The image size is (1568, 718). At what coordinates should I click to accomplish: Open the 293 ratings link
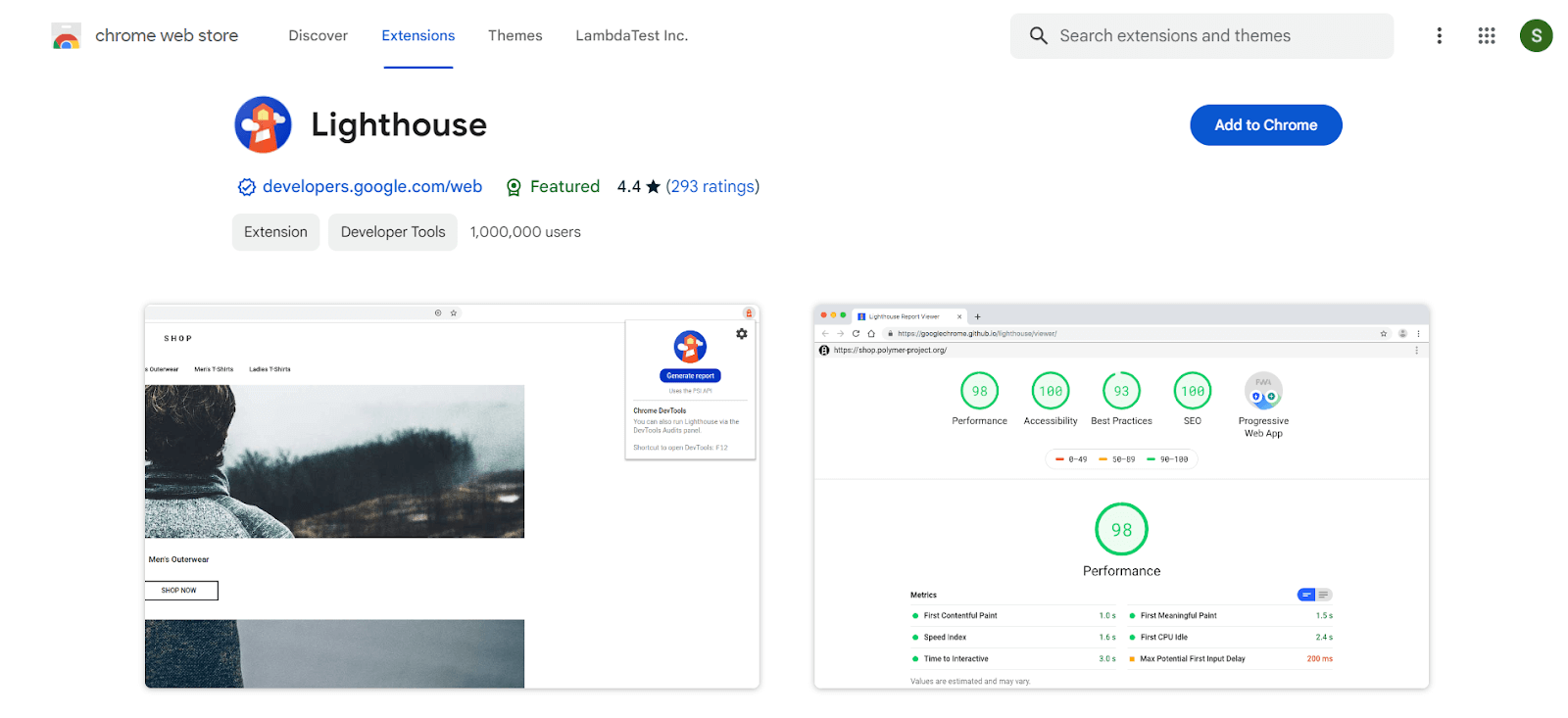[x=712, y=187]
